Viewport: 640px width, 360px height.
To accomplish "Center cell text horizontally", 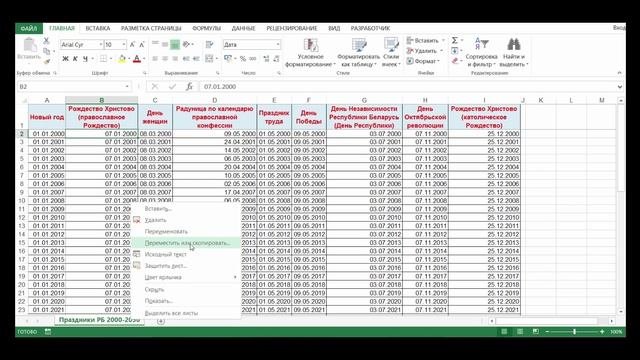I will 165,59.
